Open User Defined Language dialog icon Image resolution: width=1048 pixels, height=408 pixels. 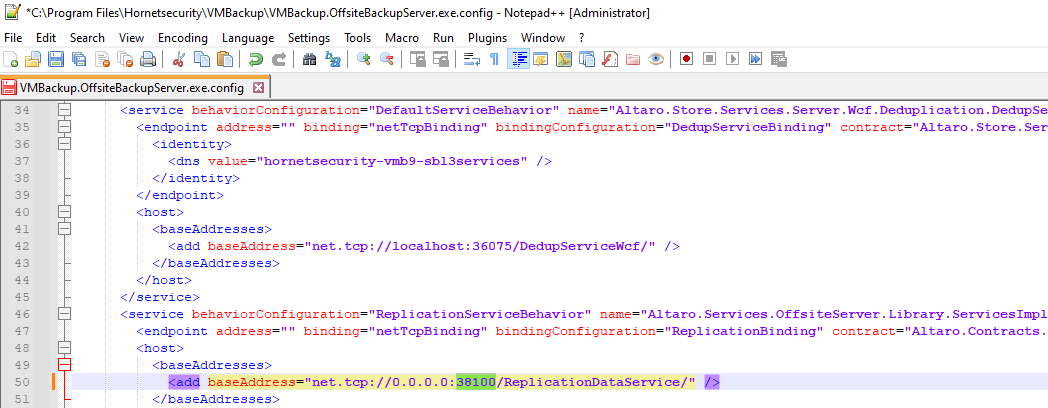pyautogui.click(x=541, y=60)
